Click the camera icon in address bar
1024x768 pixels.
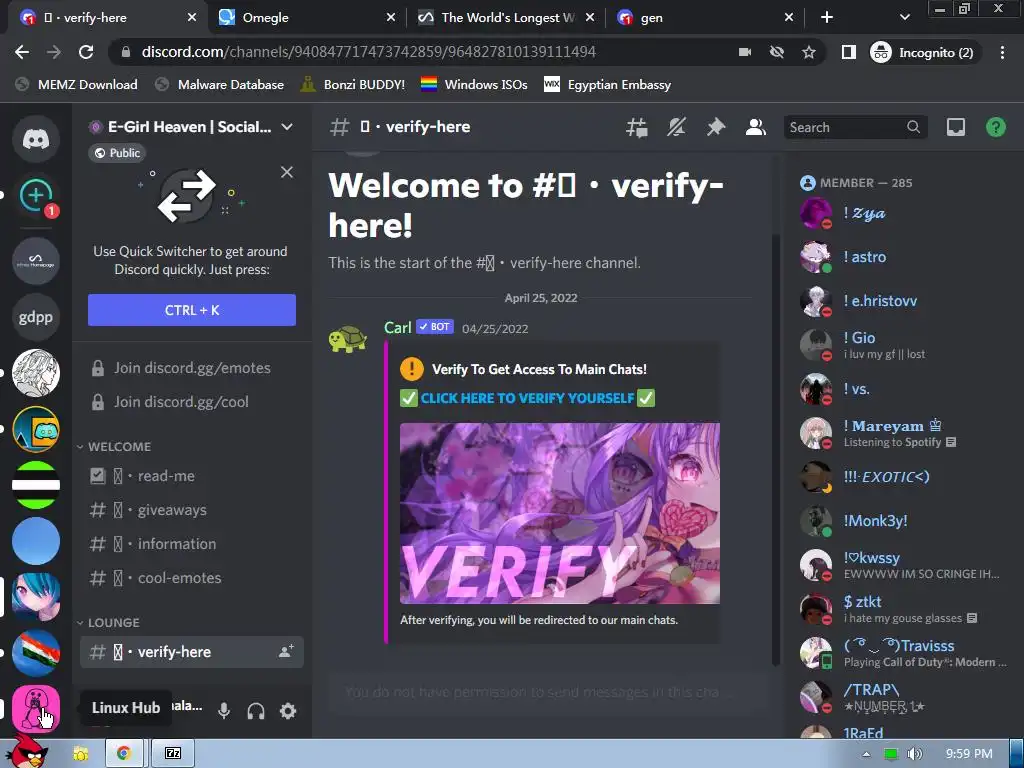(x=744, y=52)
